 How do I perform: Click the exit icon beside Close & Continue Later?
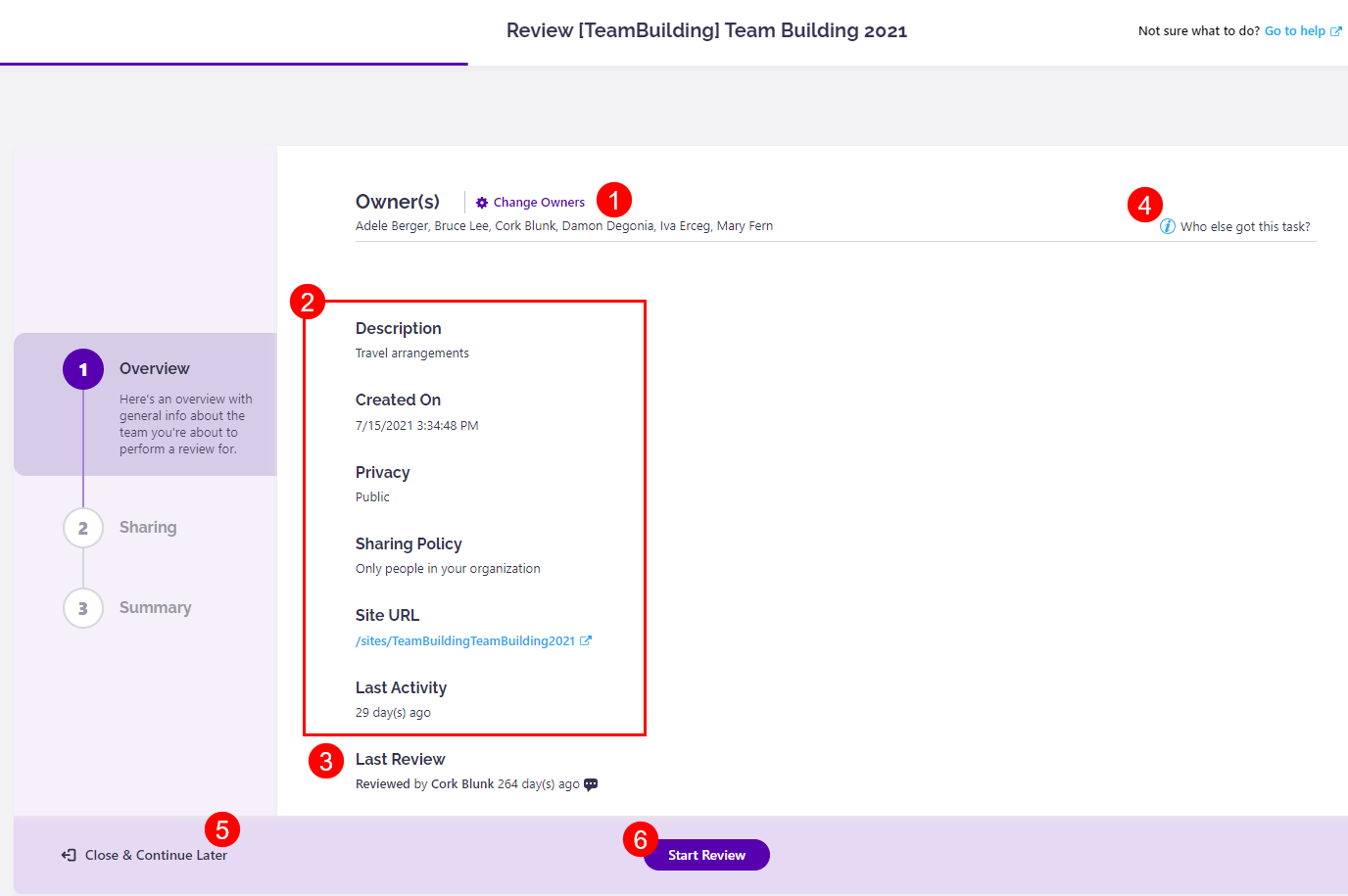coord(67,854)
